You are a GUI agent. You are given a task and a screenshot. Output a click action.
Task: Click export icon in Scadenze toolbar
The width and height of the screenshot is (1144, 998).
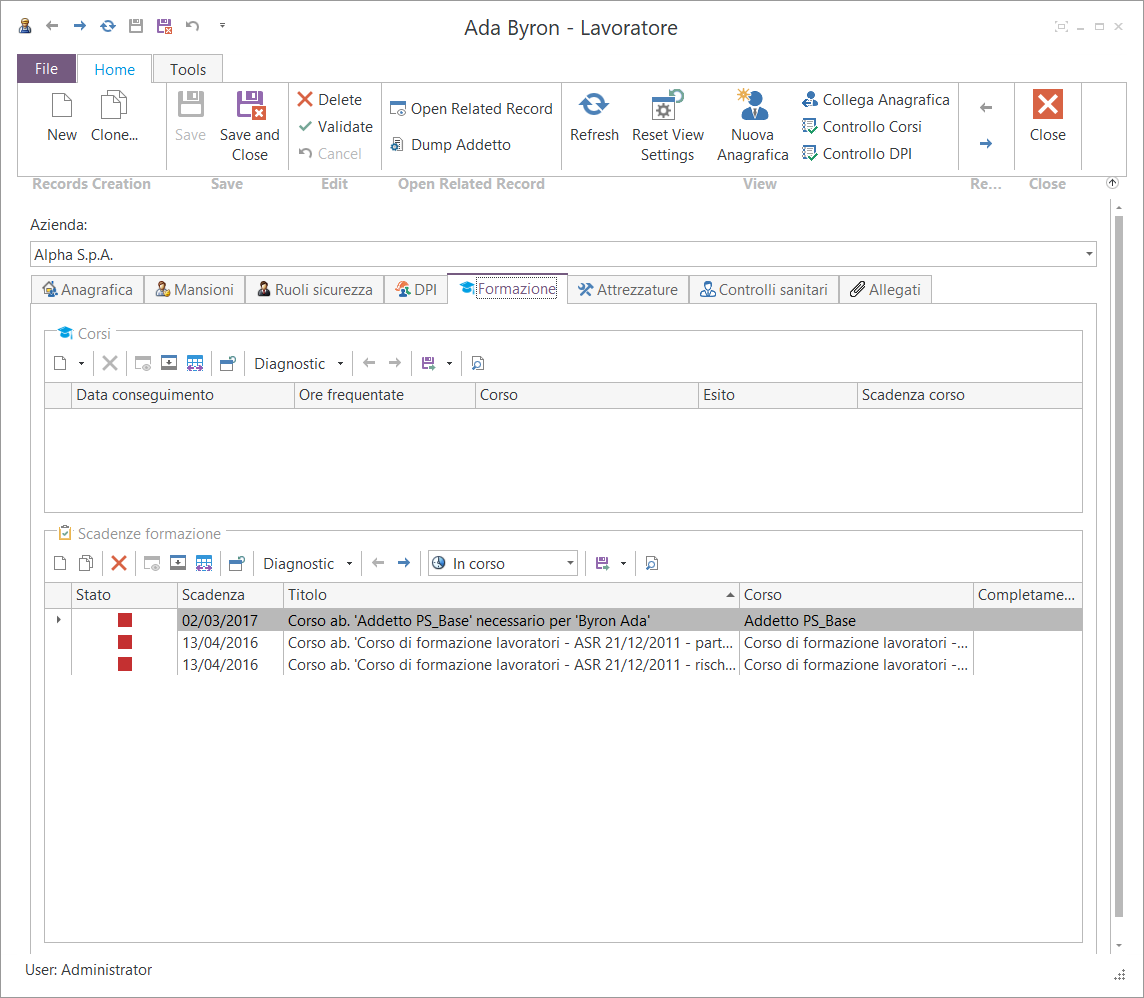pyautogui.click(x=602, y=563)
